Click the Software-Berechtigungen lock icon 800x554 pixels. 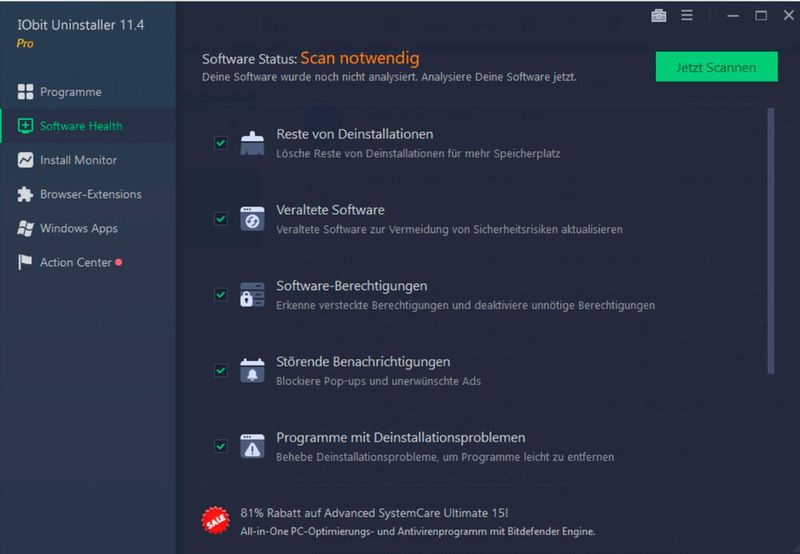coord(253,294)
